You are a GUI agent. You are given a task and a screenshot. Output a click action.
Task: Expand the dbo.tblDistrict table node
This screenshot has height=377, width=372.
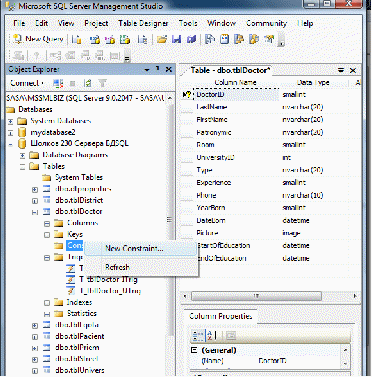(x=35, y=201)
